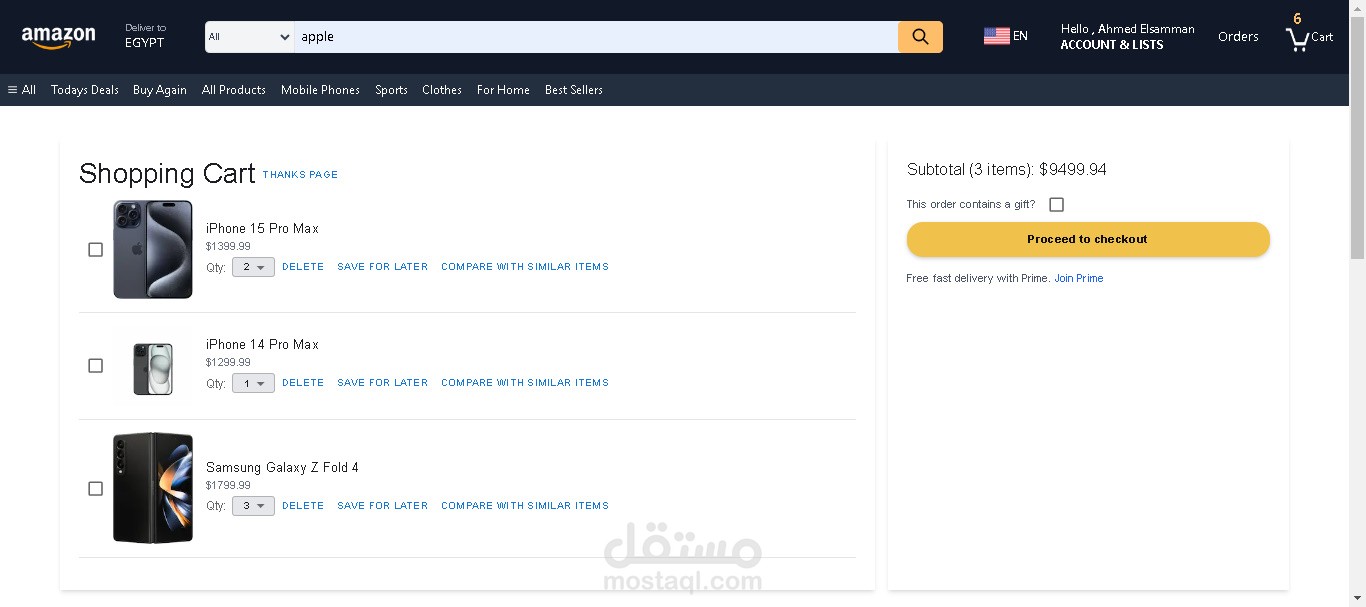Compare iPhone 15 Pro Max with similar items
Screen dimensions: 1366x607
point(525,267)
